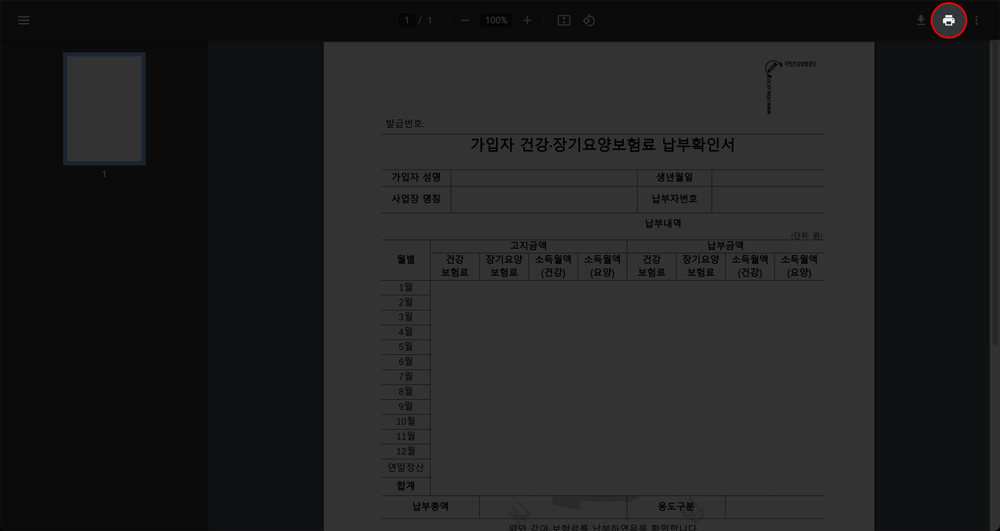Click the 생년월일 cell
1000x531 pixels.
point(675,178)
